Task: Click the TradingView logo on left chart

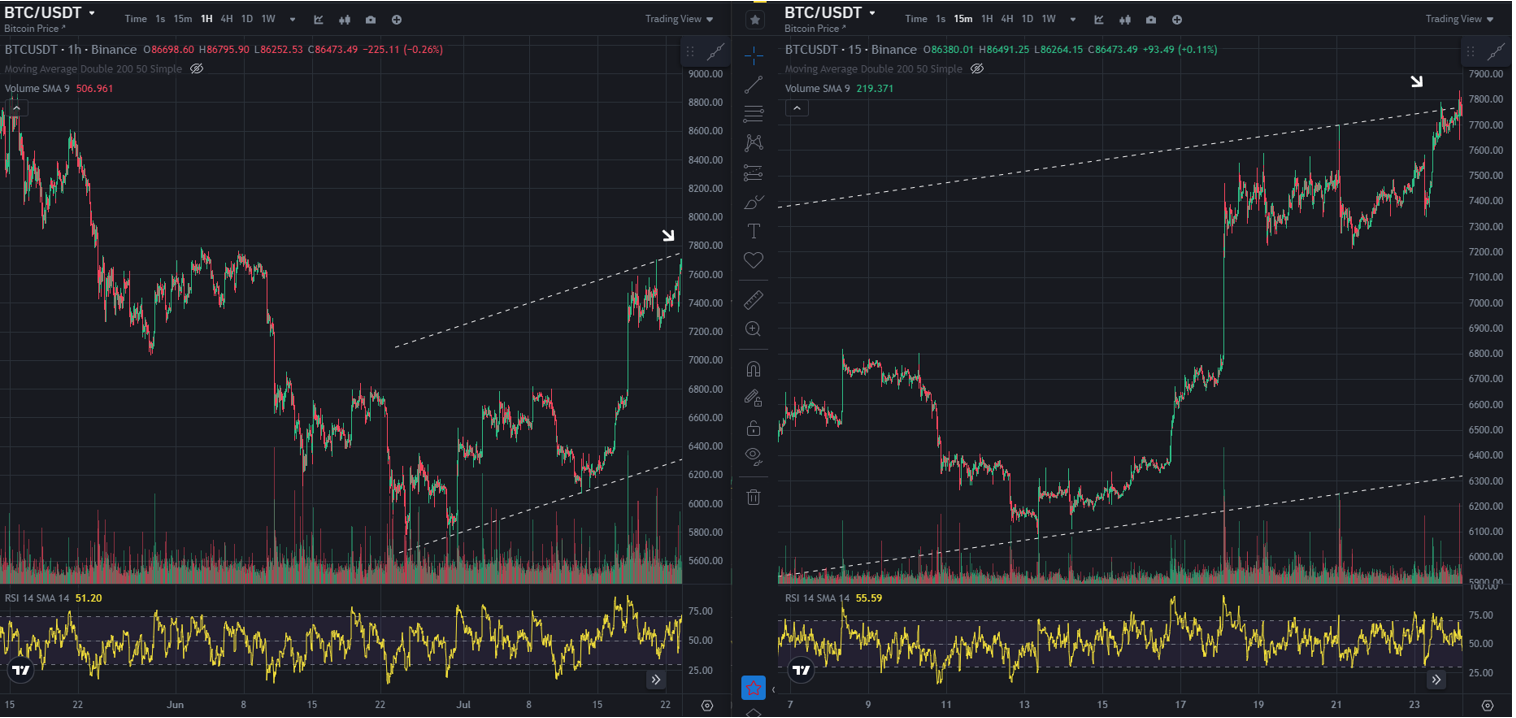Action: point(21,670)
